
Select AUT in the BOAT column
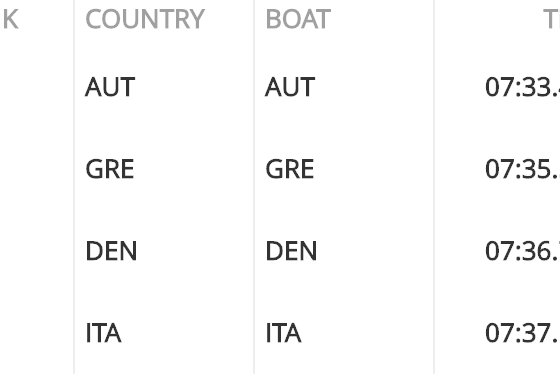(290, 87)
